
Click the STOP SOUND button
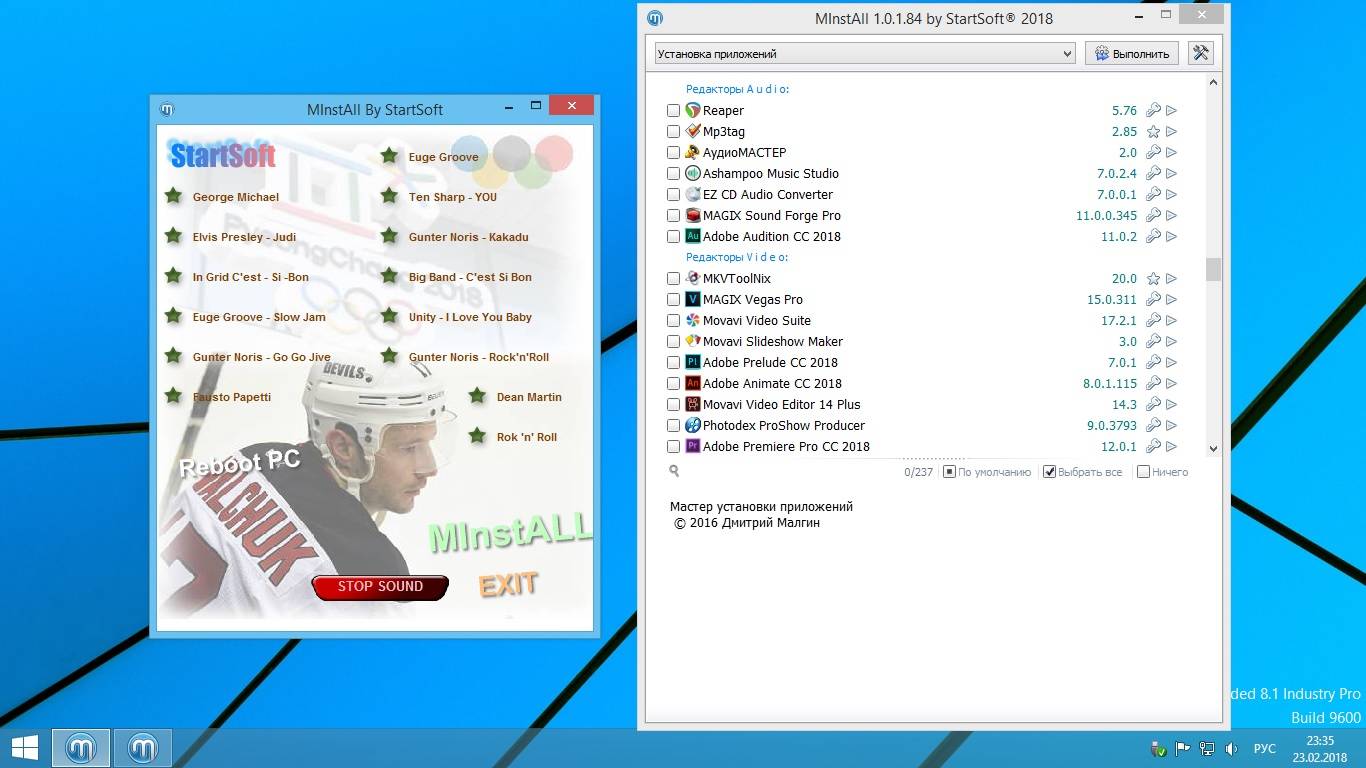pos(380,587)
